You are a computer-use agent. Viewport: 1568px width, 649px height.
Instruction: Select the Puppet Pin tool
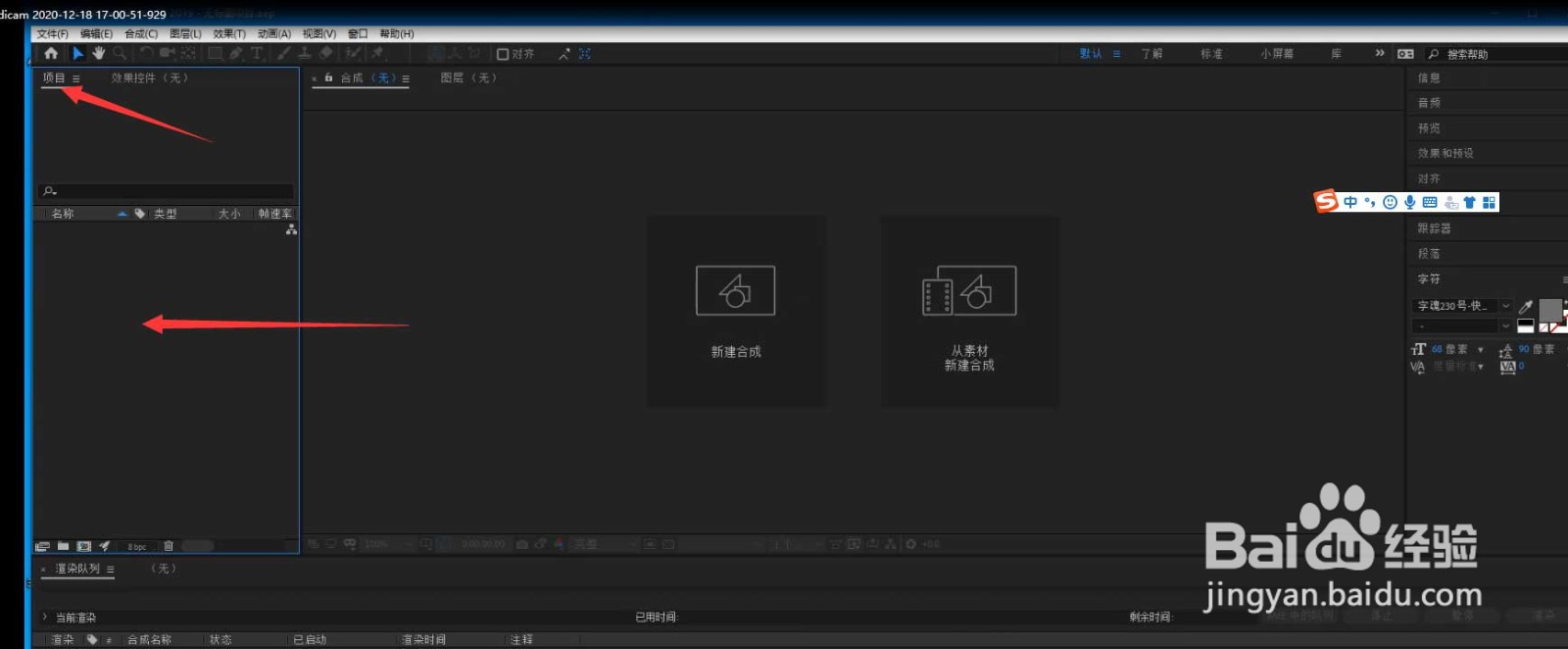[x=377, y=53]
